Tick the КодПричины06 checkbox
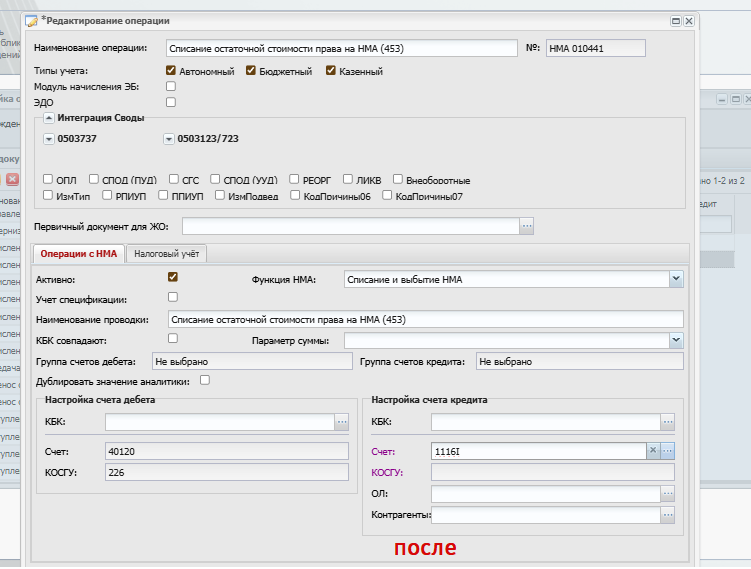This screenshot has height=569, width=751. [295, 195]
